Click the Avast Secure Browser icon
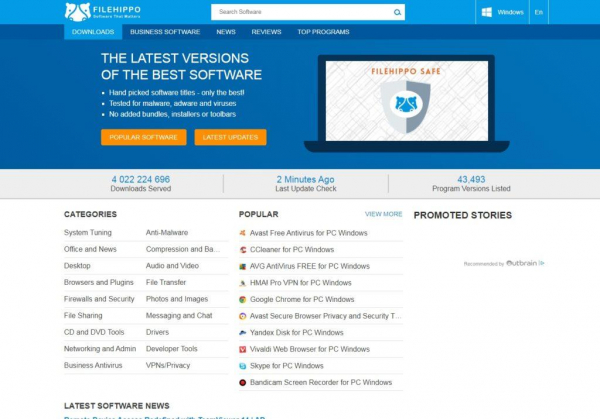Screen dimensions: 600x419 point(243,316)
